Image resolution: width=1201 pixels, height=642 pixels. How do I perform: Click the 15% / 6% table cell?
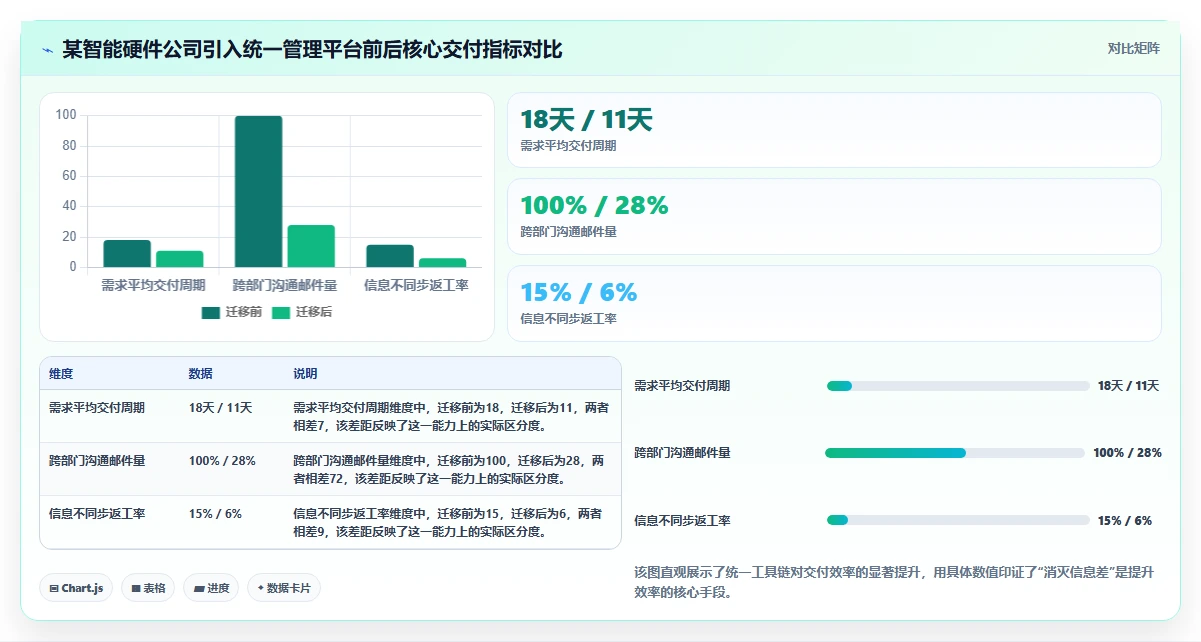(215, 514)
